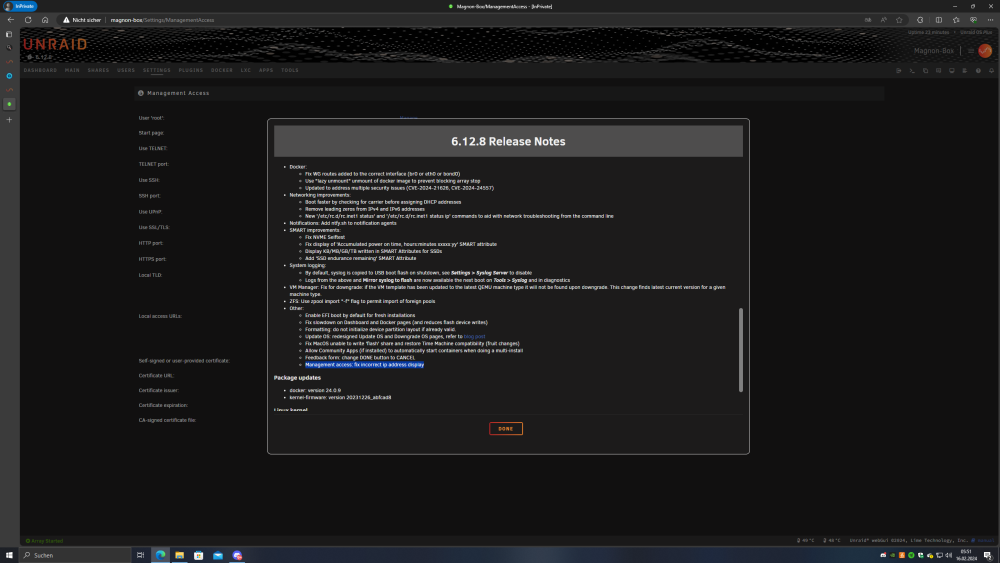Click the read aloud icon in address bar
Viewport: 1000px width, 563px height.
(884, 20)
